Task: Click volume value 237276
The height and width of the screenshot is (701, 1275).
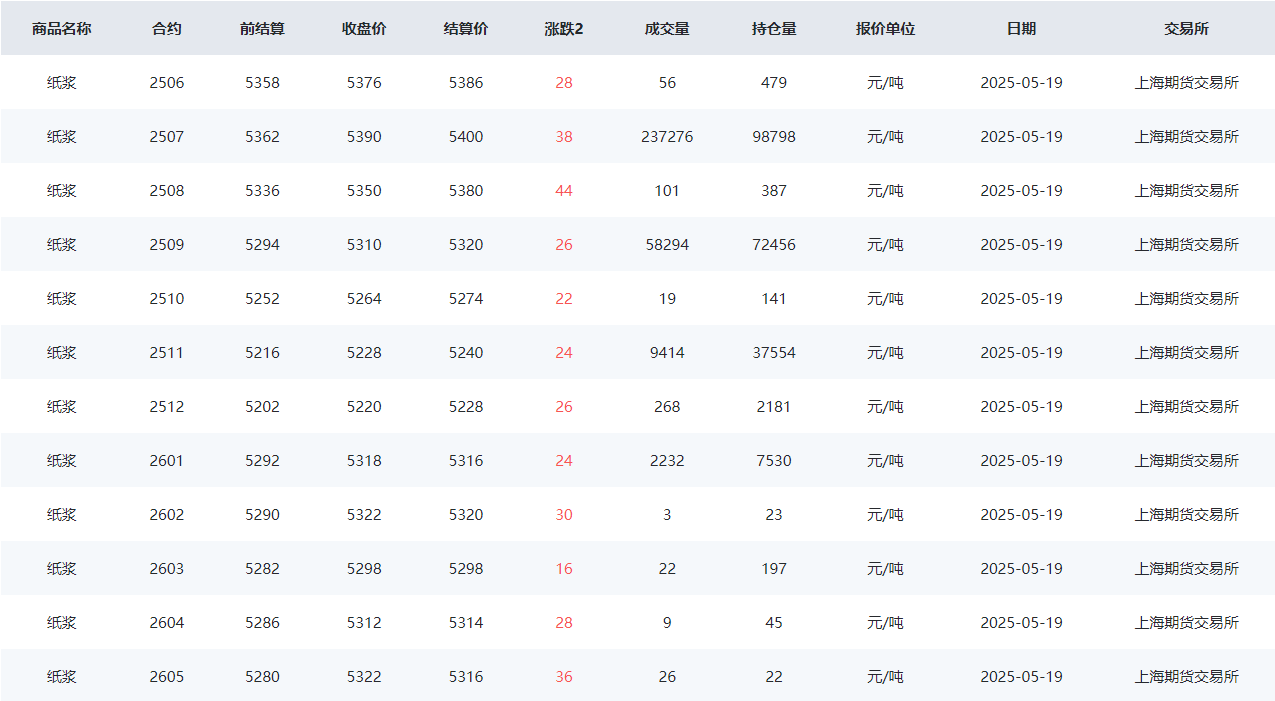Action: point(667,137)
